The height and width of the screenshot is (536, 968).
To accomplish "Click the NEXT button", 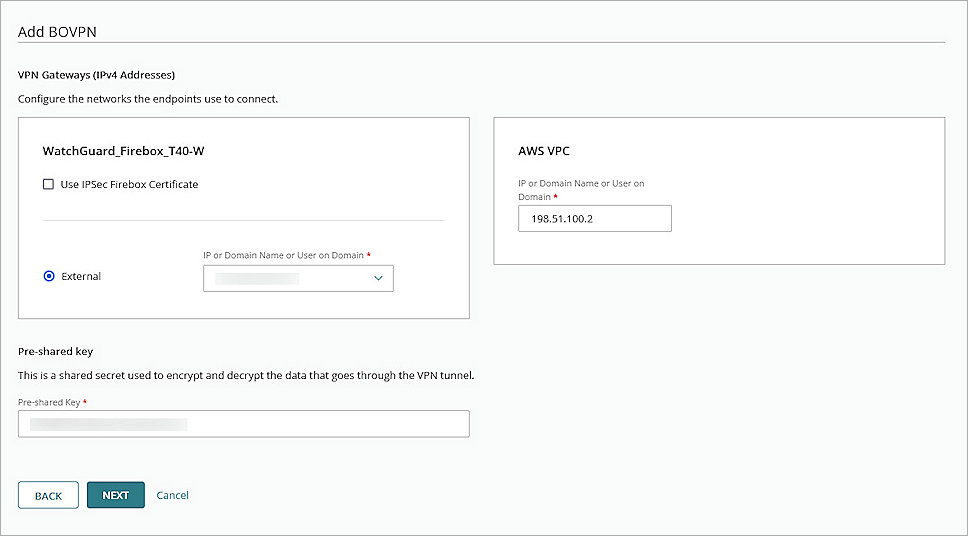I will coord(115,495).
